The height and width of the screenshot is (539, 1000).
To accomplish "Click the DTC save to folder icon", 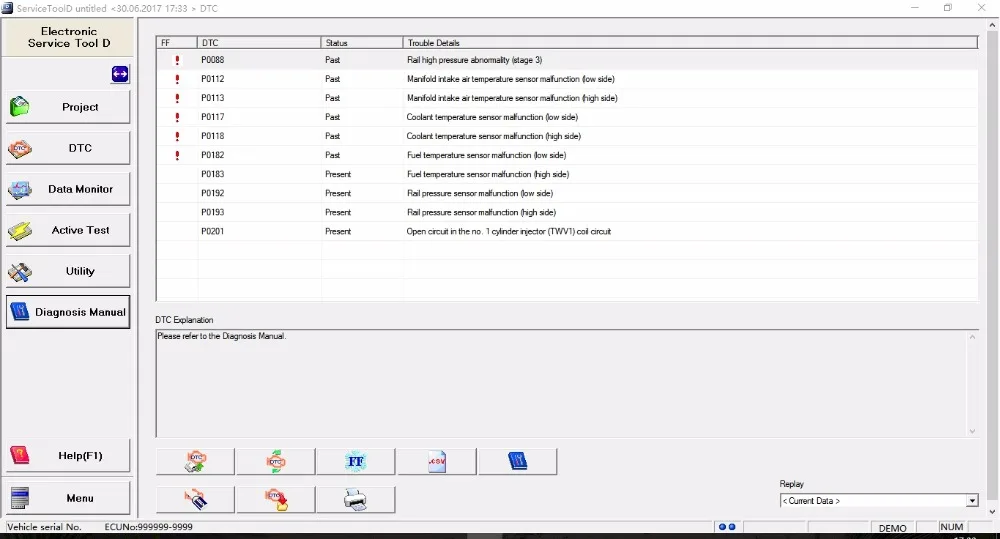I will (276, 499).
